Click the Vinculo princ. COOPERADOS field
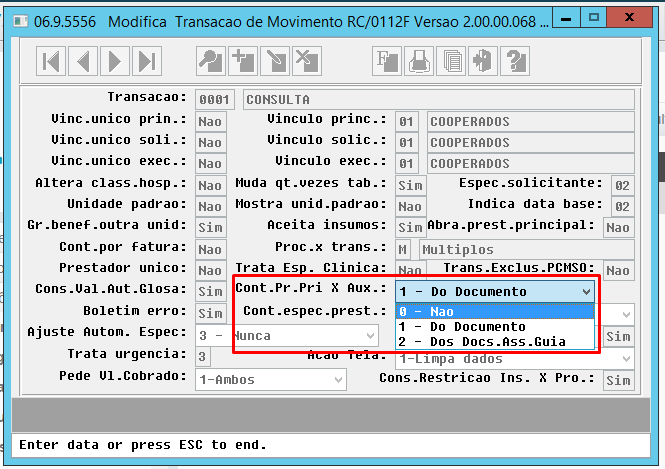Screen dimensions: 665x469 [x=531, y=122]
